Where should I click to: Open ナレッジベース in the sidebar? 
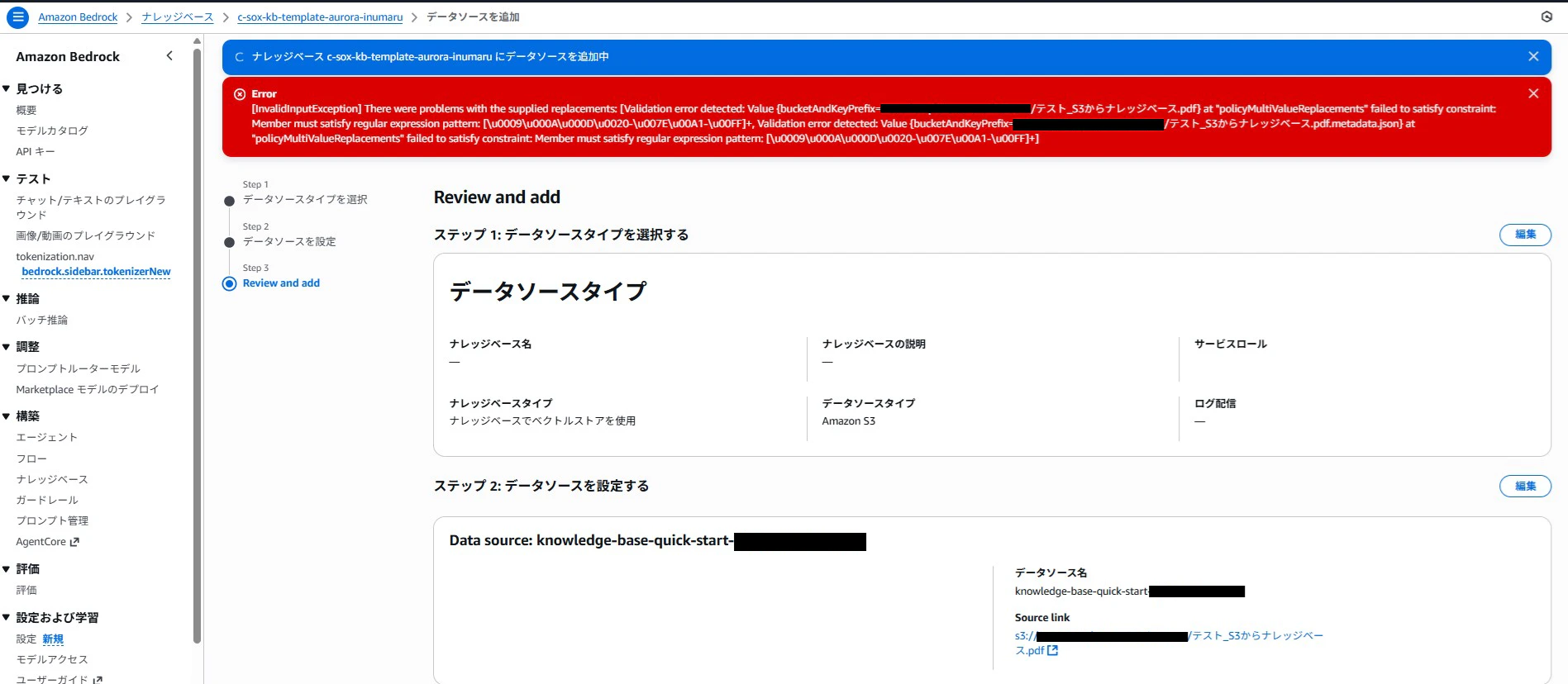point(52,479)
